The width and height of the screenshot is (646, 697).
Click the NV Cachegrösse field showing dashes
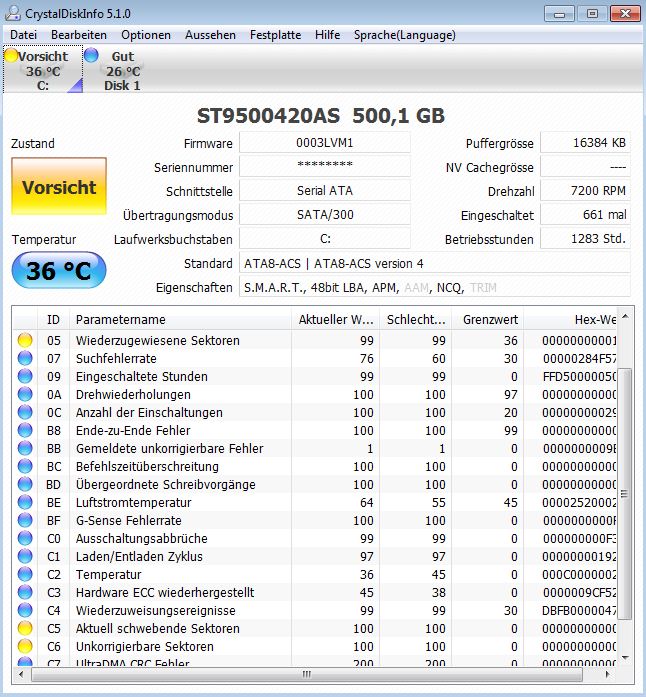point(585,167)
